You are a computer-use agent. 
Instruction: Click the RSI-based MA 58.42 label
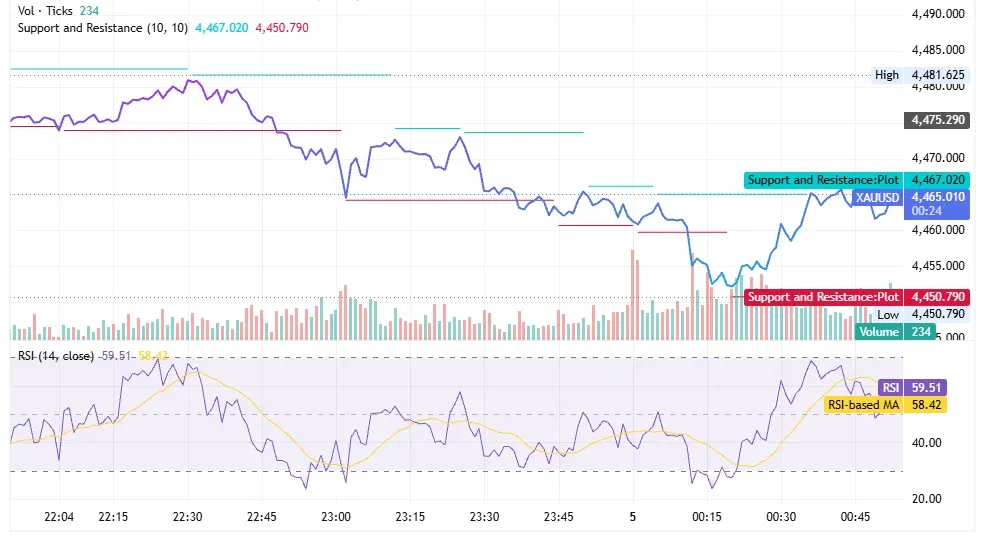(x=884, y=405)
